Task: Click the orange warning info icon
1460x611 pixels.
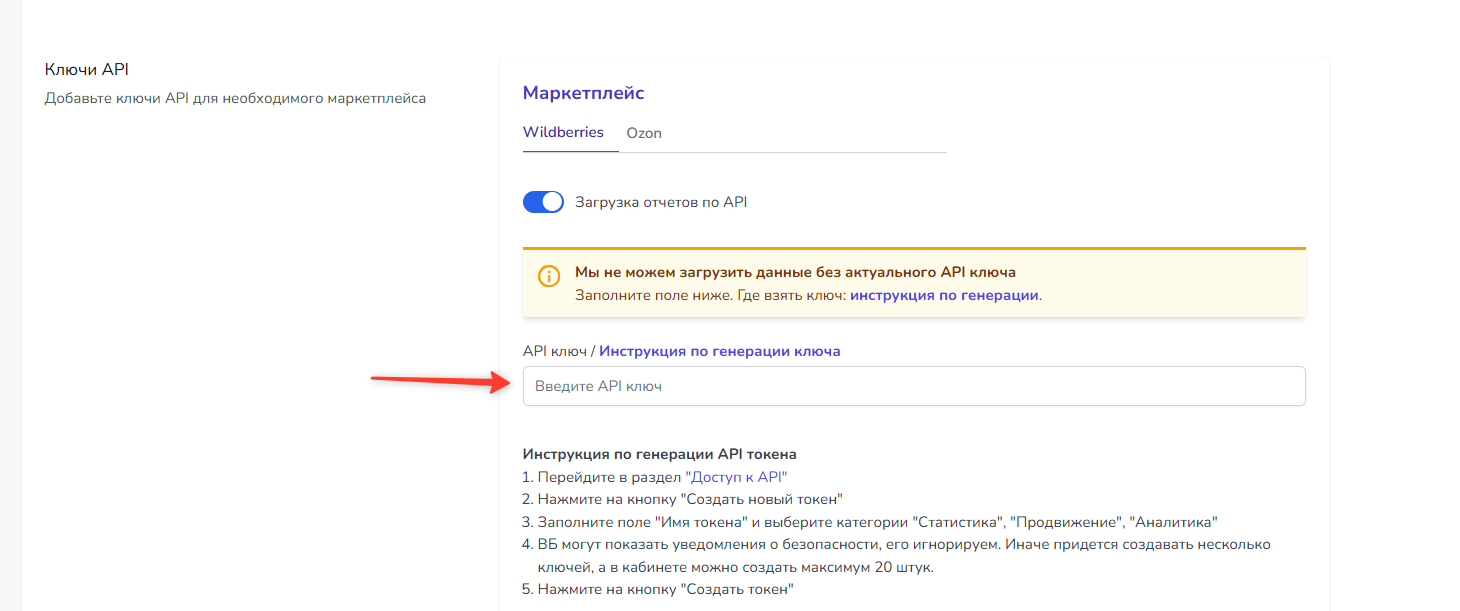Action: tap(549, 277)
